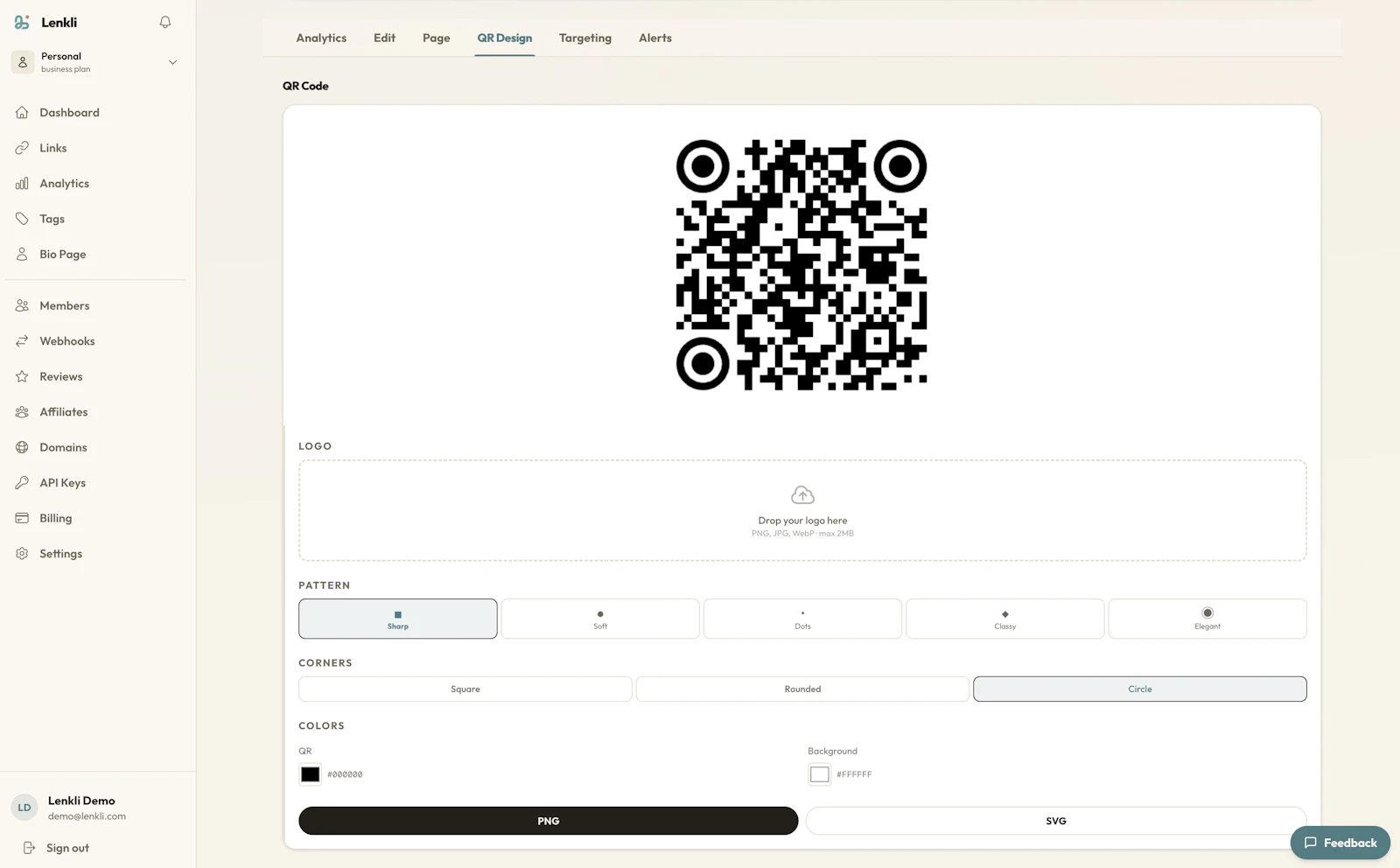Open the Background color swatch
1400x868 pixels.
click(819, 774)
